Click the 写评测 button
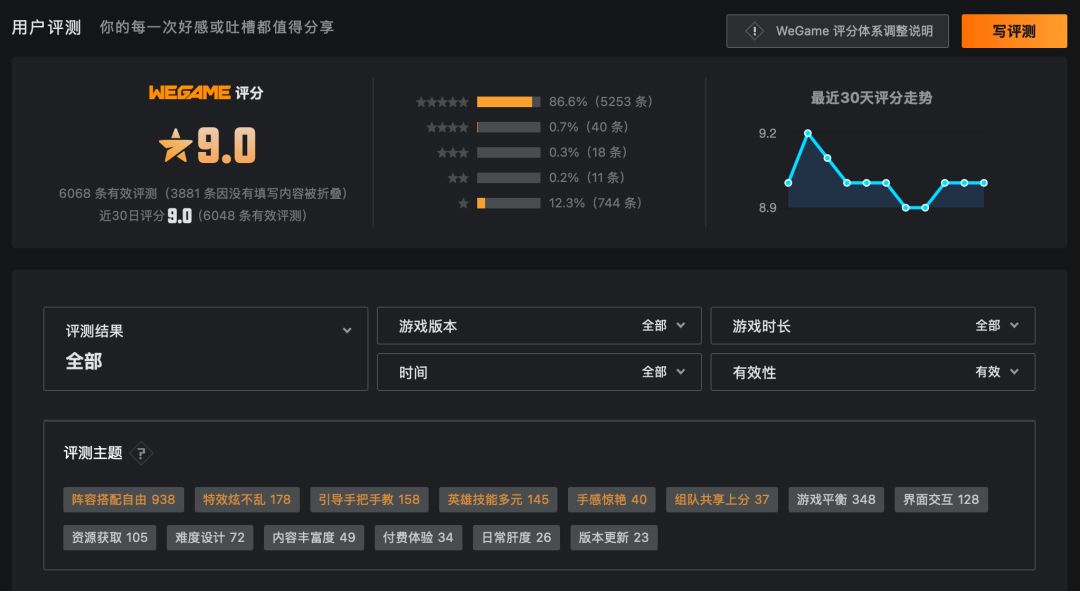Image resolution: width=1080 pixels, height=591 pixels. pos(1014,31)
